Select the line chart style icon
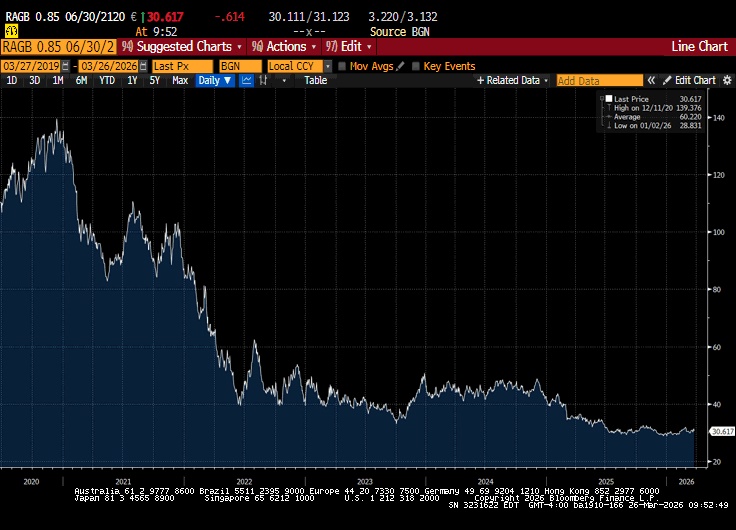736x530 pixels. [246, 80]
